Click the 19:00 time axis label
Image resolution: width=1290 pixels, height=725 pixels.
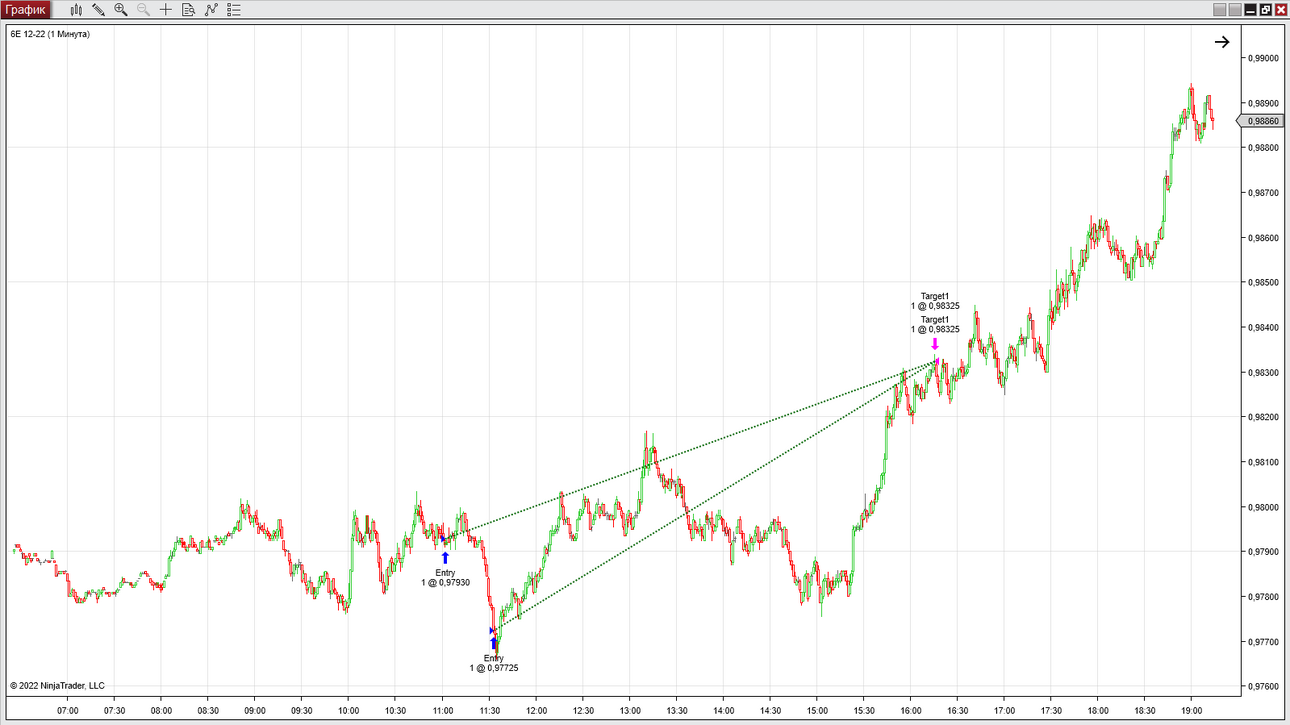click(x=1192, y=711)
